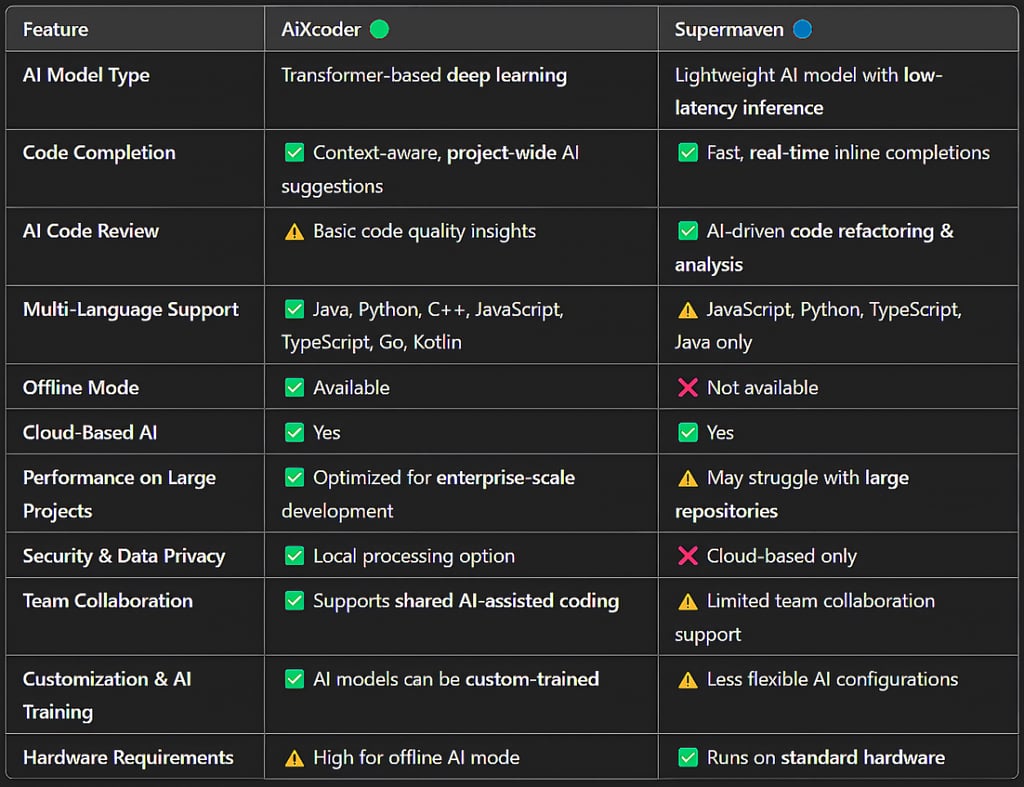Click 'High for offline AI mode' text

coord(417,758)
